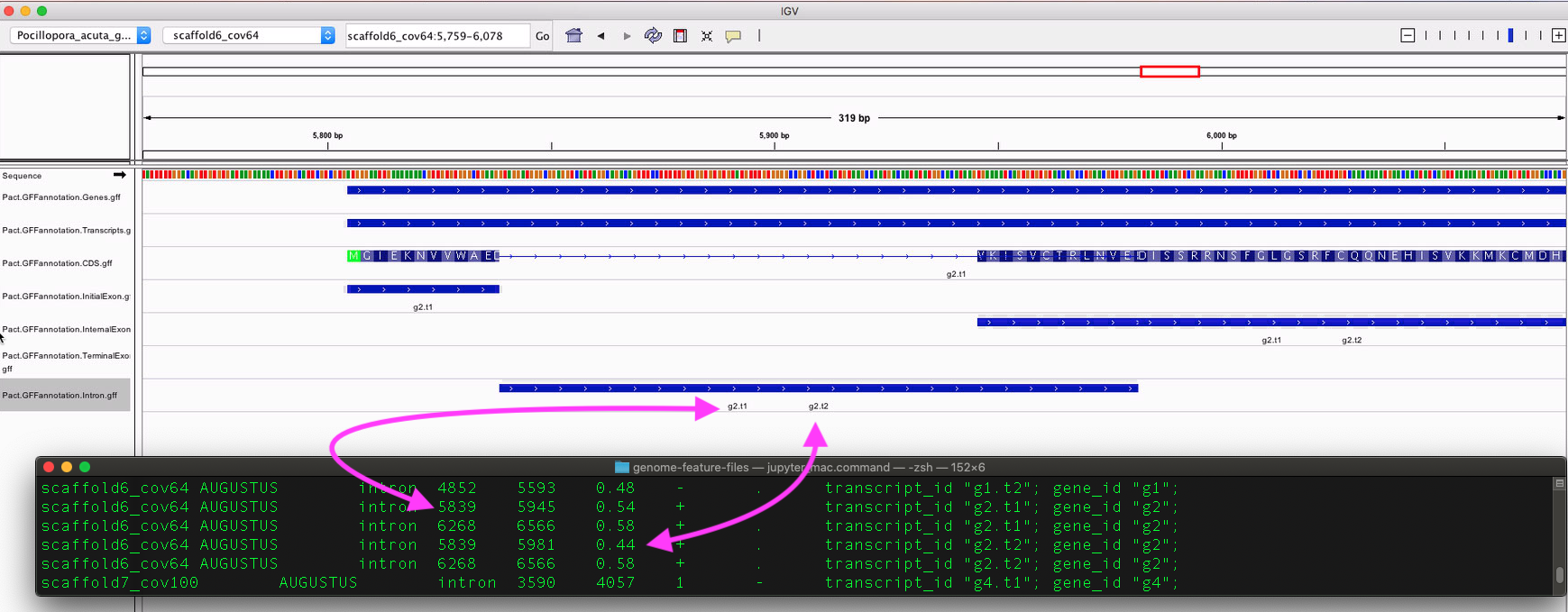Click the yellow minimize button of IGV window
This screenshot has width=1568, height=612.
(x=25, y=11)
